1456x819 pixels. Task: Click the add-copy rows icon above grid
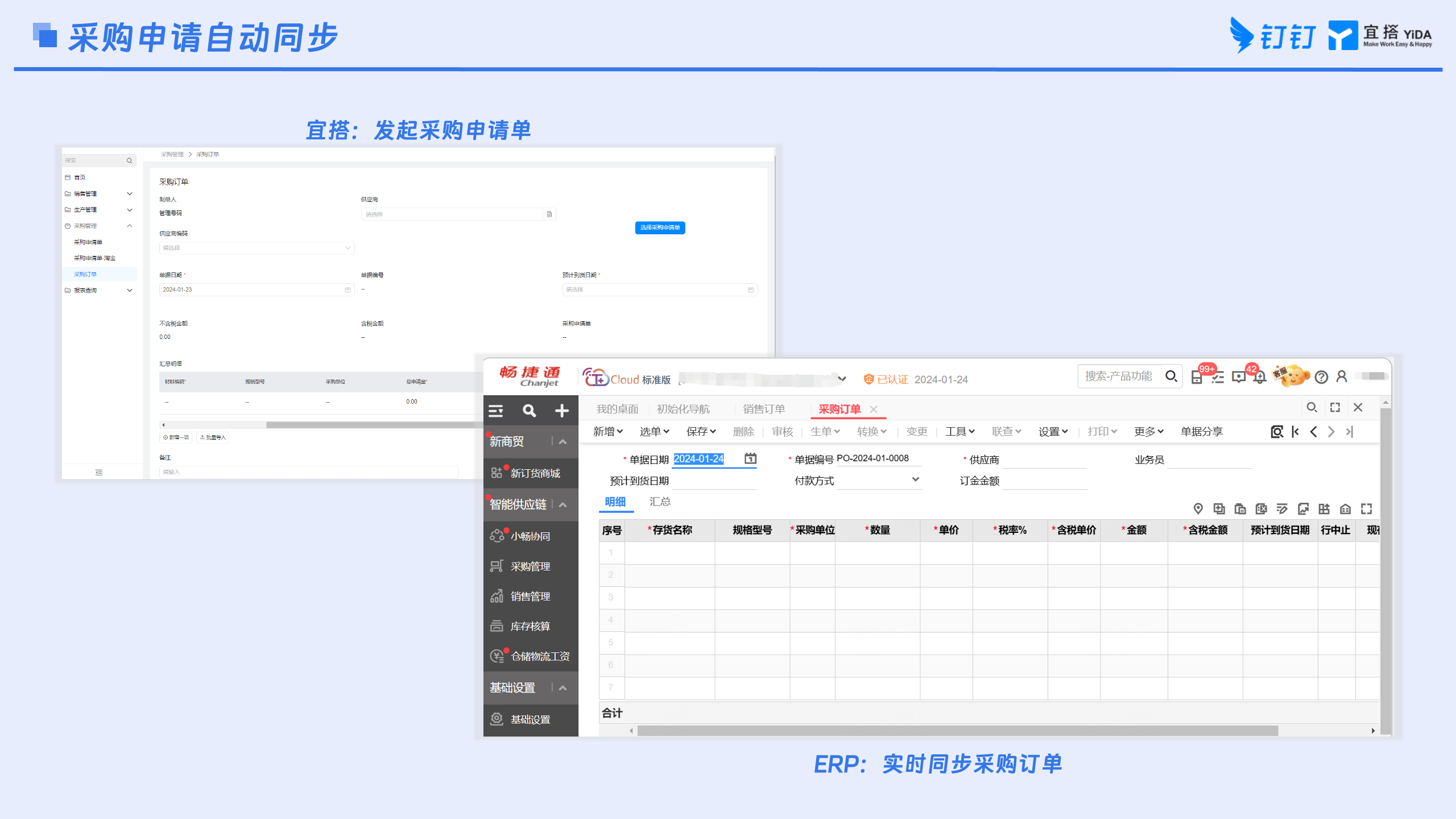1219,508
